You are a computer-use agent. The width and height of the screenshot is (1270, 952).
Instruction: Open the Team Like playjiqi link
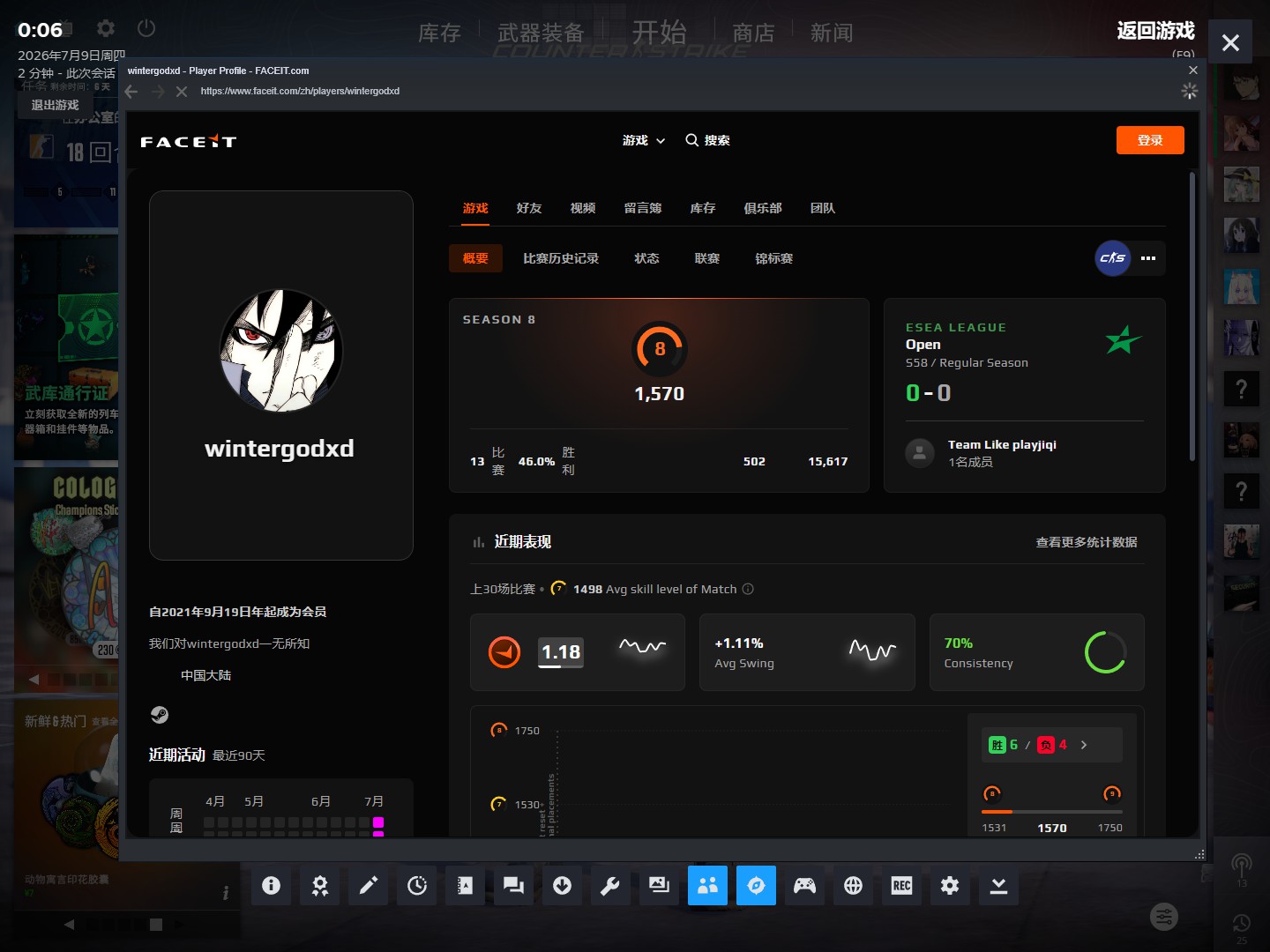(1002, 445)
